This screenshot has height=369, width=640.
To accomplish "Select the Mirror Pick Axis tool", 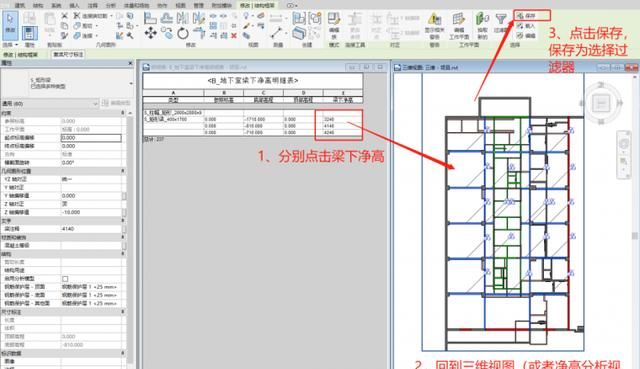I will pyautogui.click(x=182, y=18).
